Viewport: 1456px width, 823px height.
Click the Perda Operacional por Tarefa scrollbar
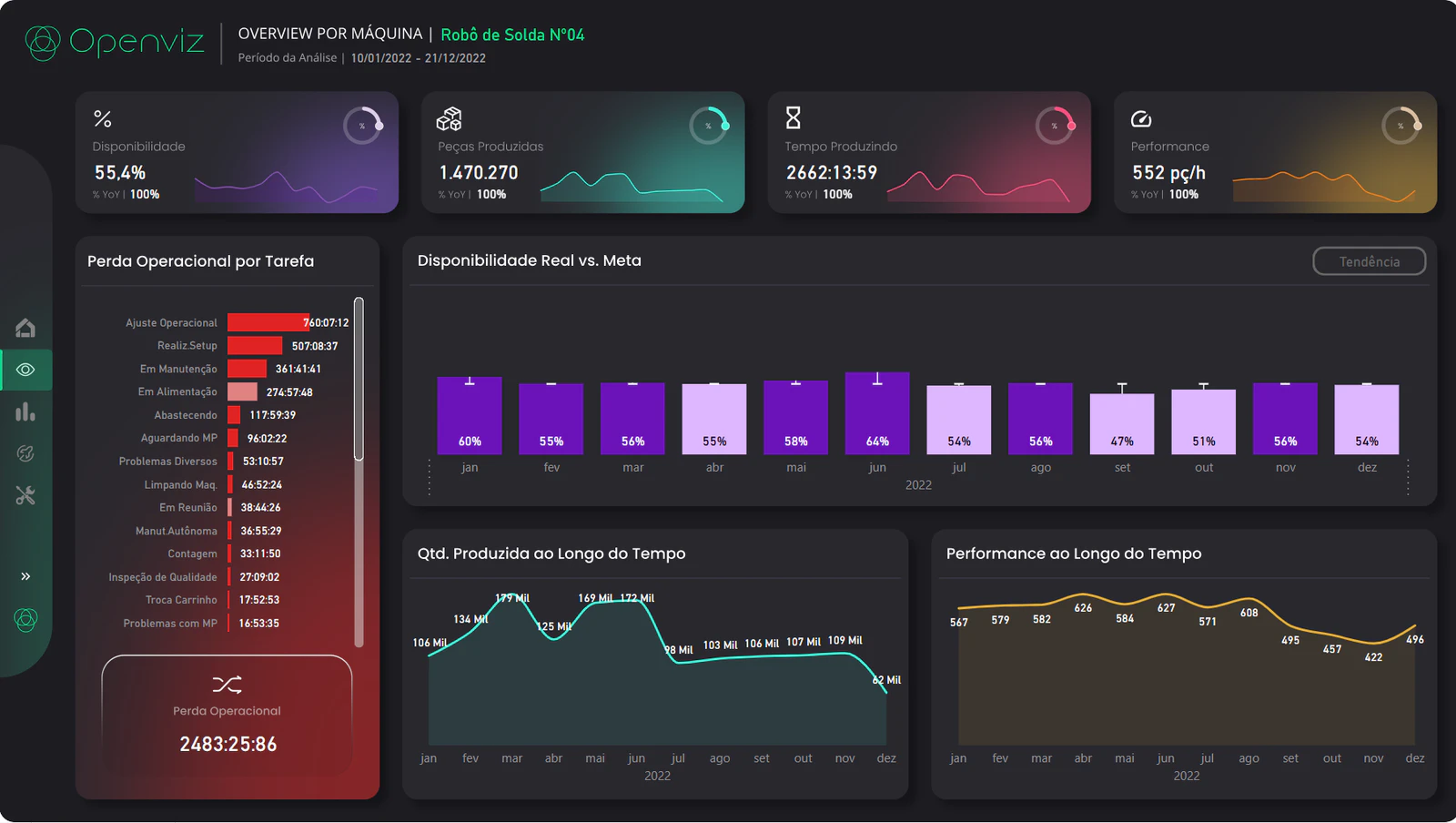click(x=359, y=379)
